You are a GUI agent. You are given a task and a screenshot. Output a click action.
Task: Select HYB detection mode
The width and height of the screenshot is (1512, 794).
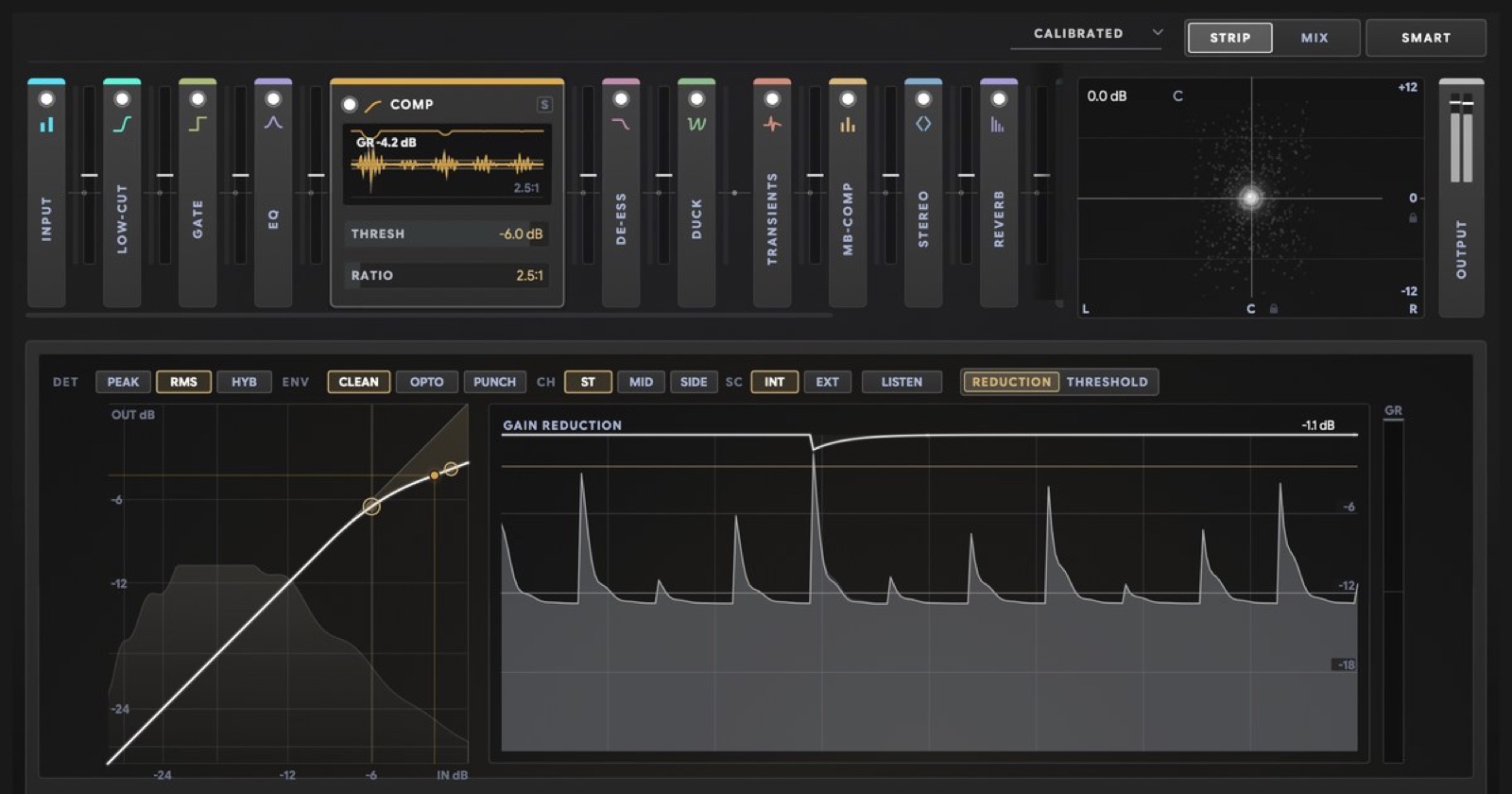point(244,382)
